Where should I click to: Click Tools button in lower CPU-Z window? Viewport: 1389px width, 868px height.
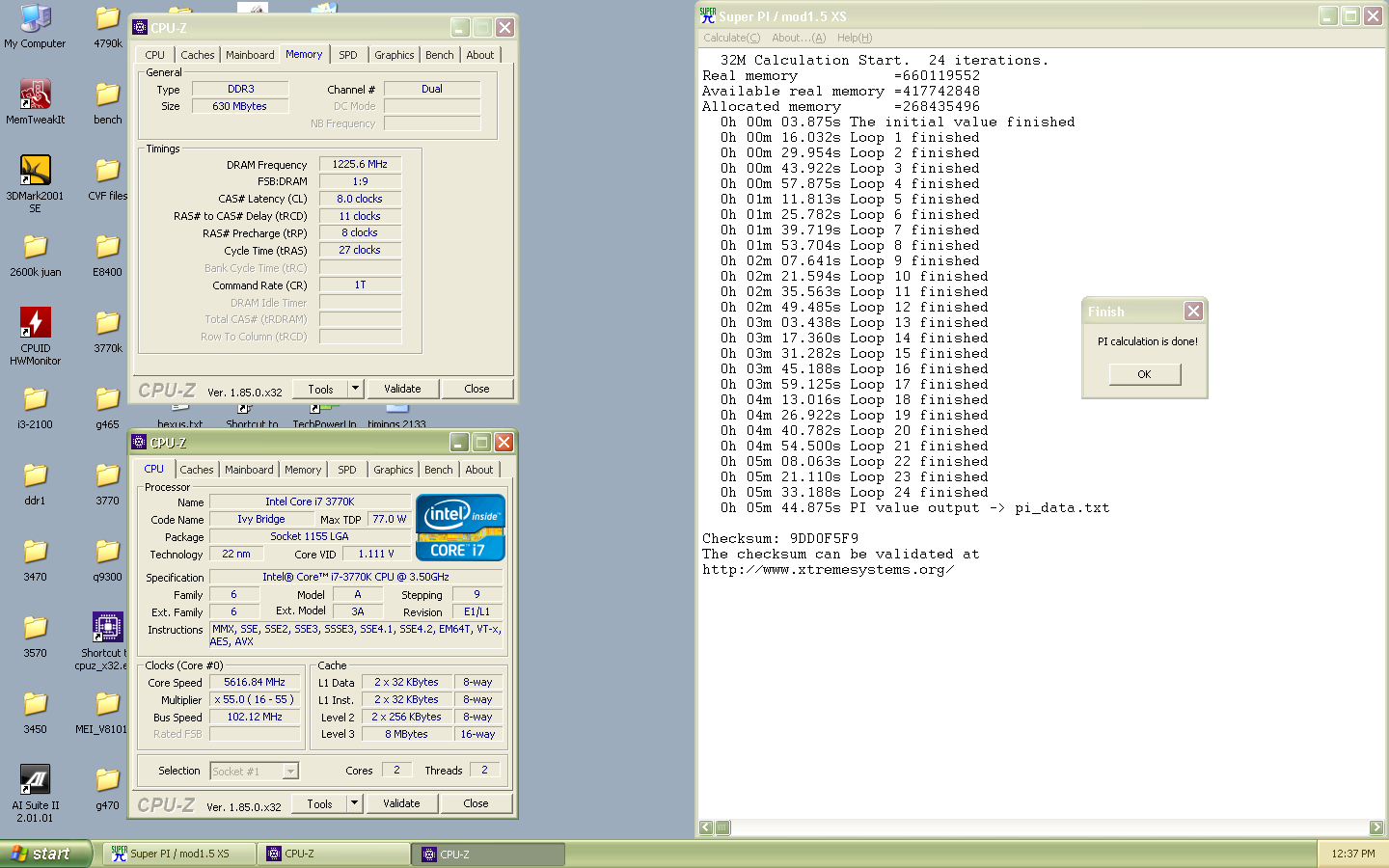(x=319, y=803)
